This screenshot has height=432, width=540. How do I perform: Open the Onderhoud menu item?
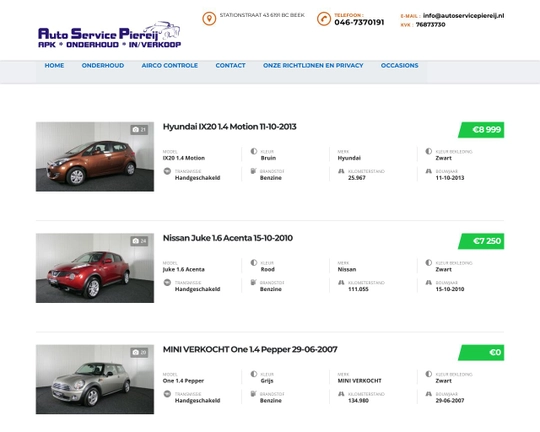click(x=103, y=65)
